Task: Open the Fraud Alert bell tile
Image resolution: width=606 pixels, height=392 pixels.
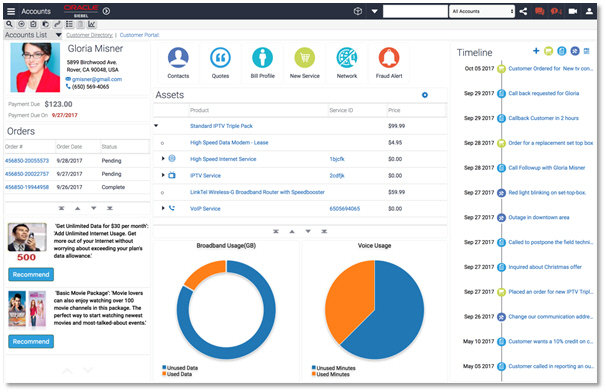Action: point(389,63)
